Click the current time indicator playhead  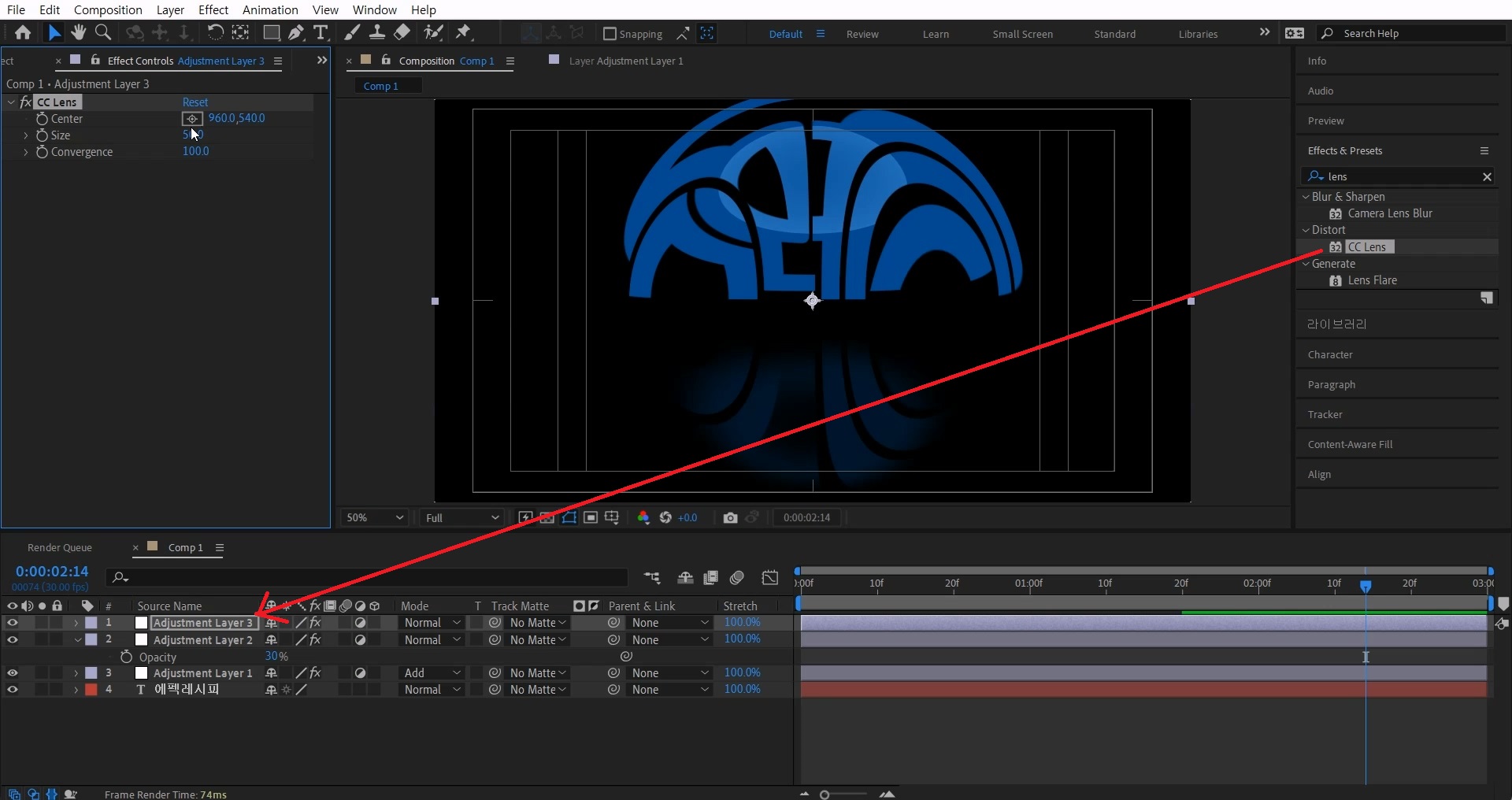point(1366,585)
